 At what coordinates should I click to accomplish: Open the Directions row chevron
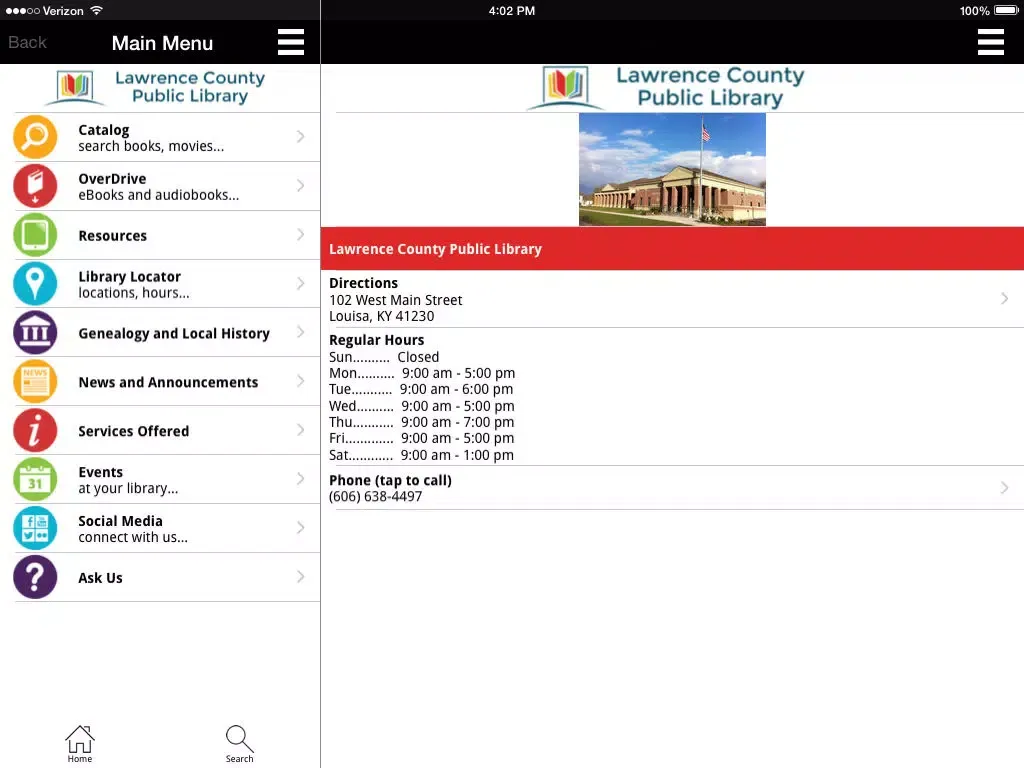coord(1004,298)
